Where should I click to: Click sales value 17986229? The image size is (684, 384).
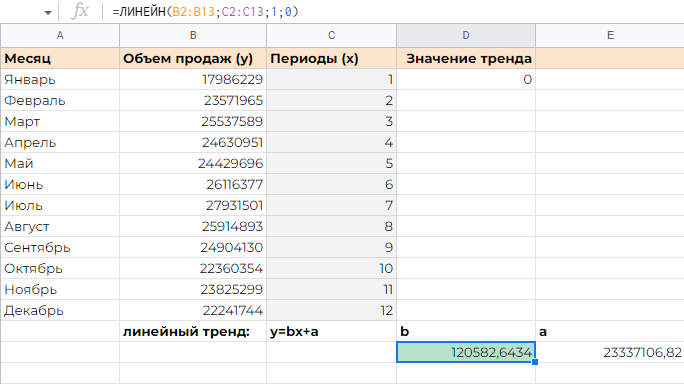pyautogui.click(x=193, y=79)
